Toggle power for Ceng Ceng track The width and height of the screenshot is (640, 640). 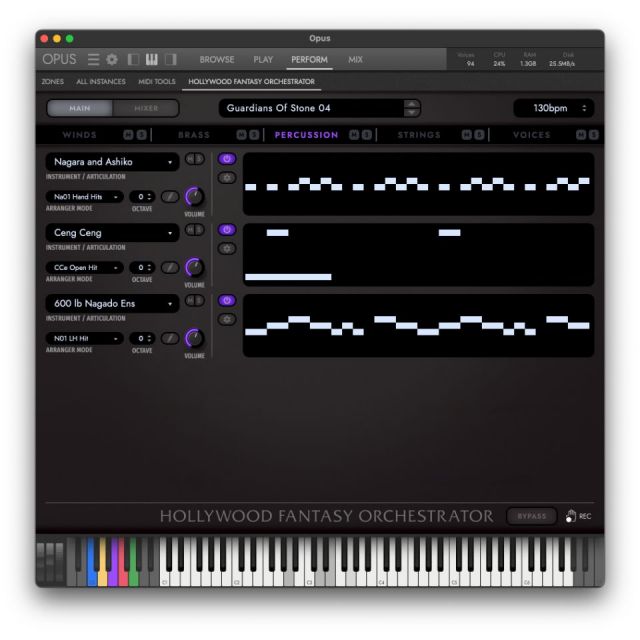[227, 229]
